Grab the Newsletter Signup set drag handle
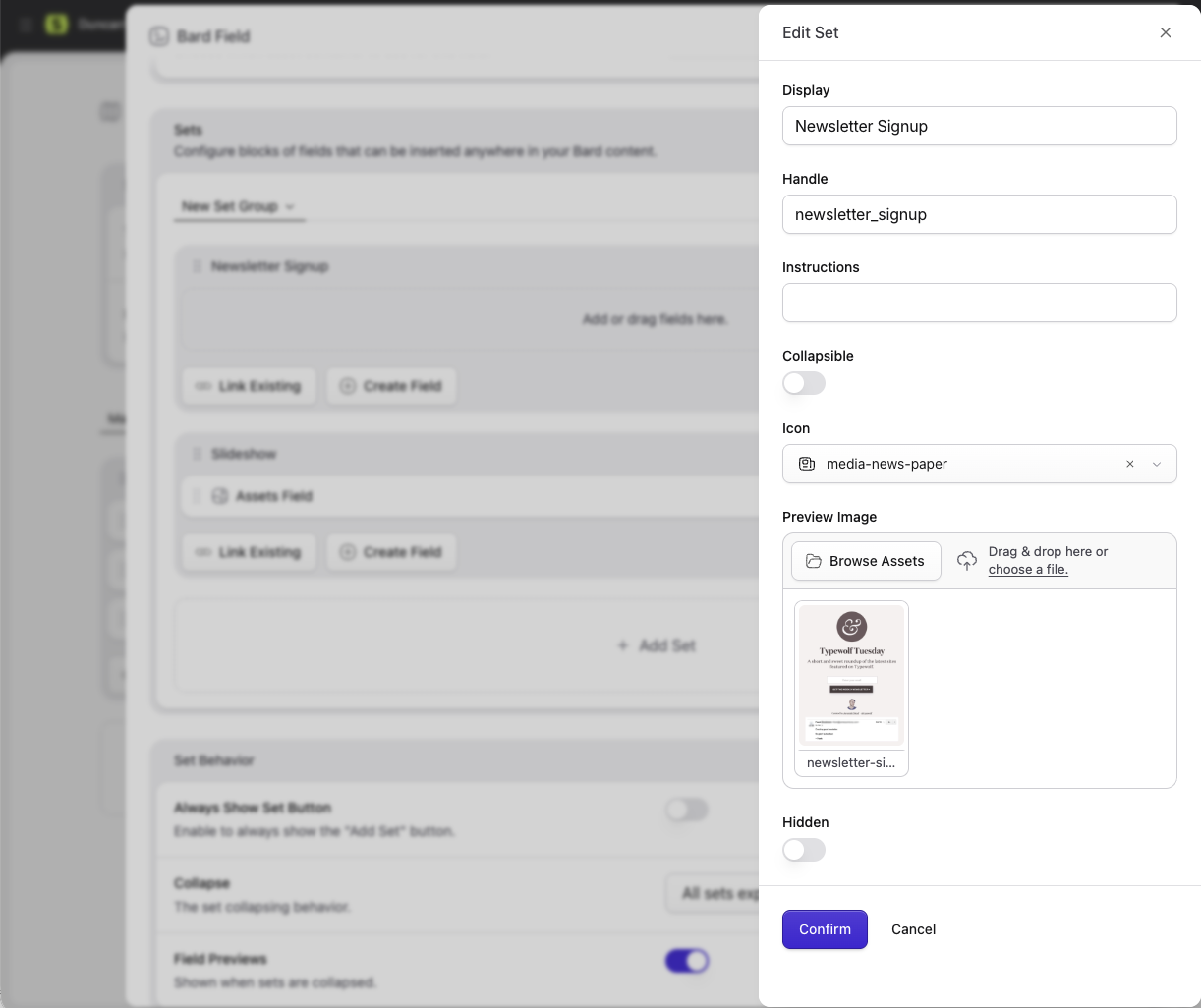 point(197,266)
